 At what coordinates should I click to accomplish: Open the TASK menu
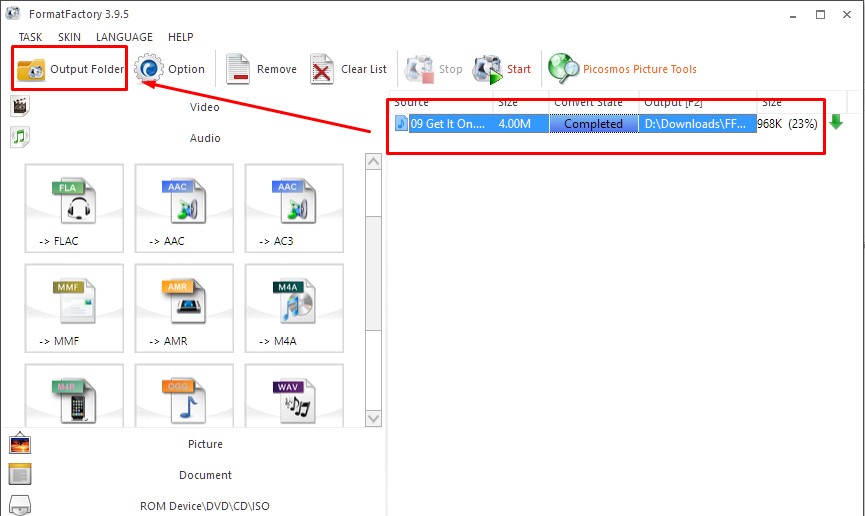(30, 37)
